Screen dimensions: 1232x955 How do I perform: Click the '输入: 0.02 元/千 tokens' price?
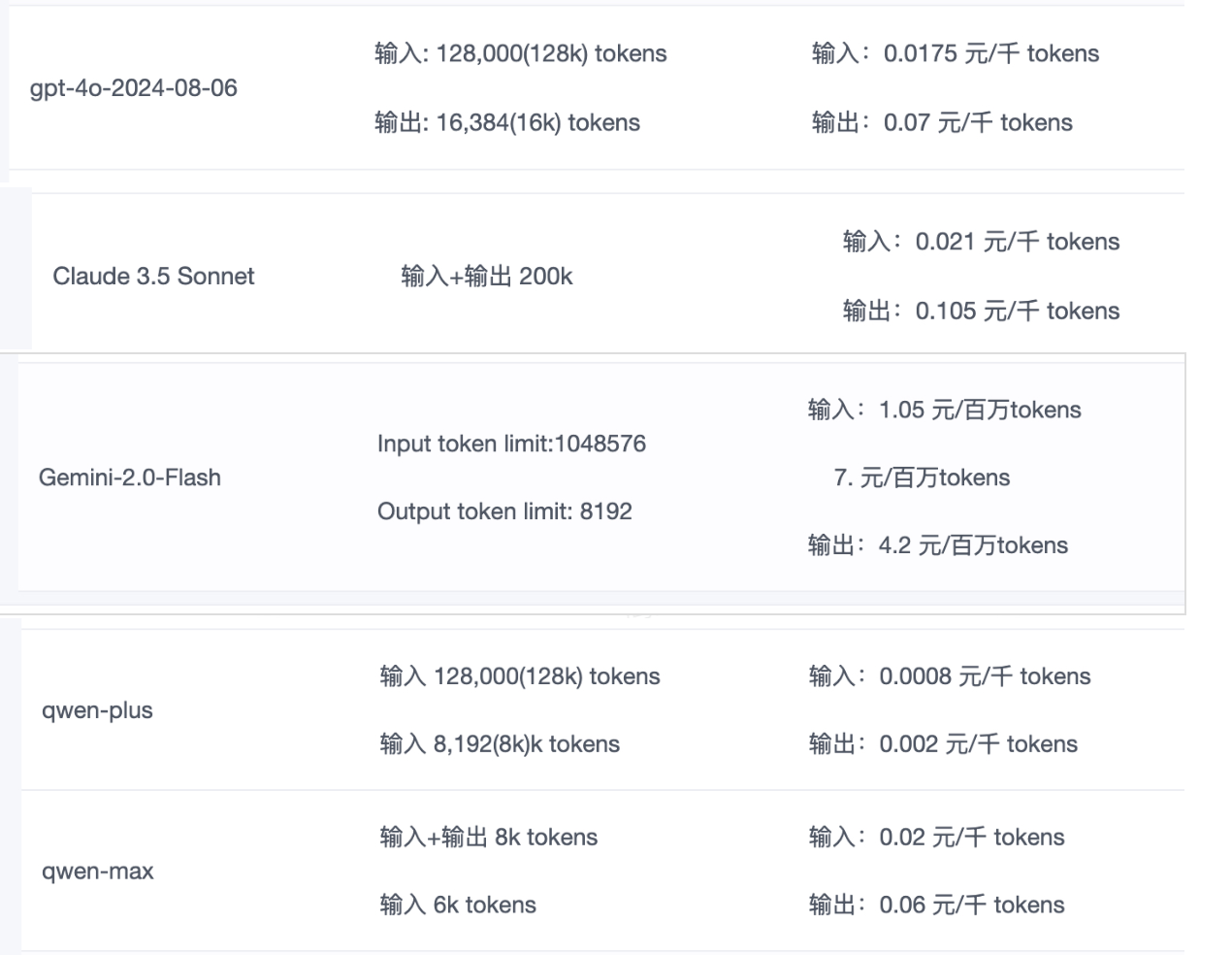click(936, 838)
